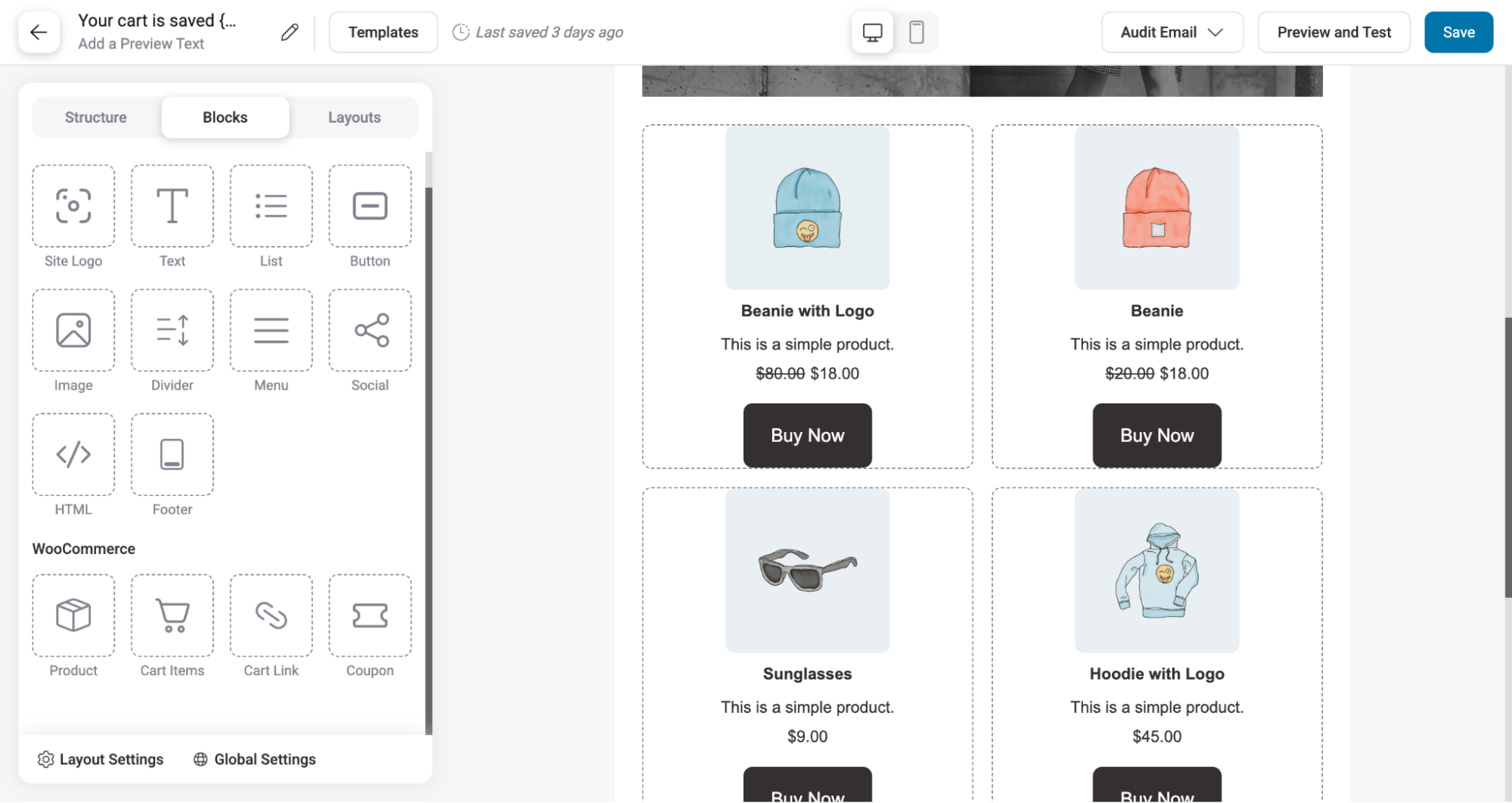Select the 'Hoodie with Logo' title
1512x803 pixels.
(1157, 674)
